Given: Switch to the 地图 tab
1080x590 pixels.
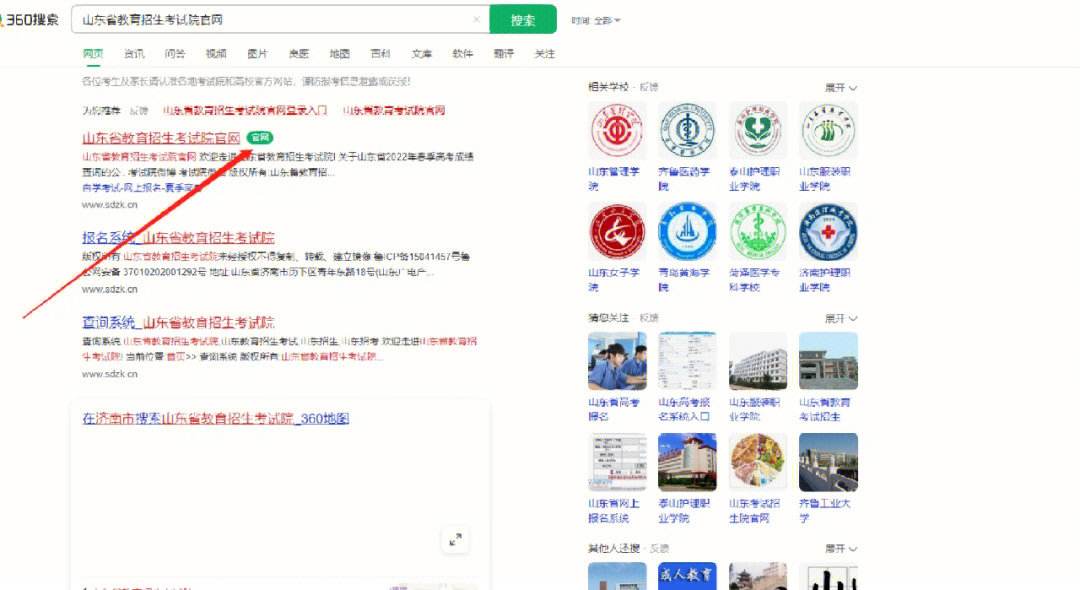Looking at the screenshot, I should coord(340,54).
